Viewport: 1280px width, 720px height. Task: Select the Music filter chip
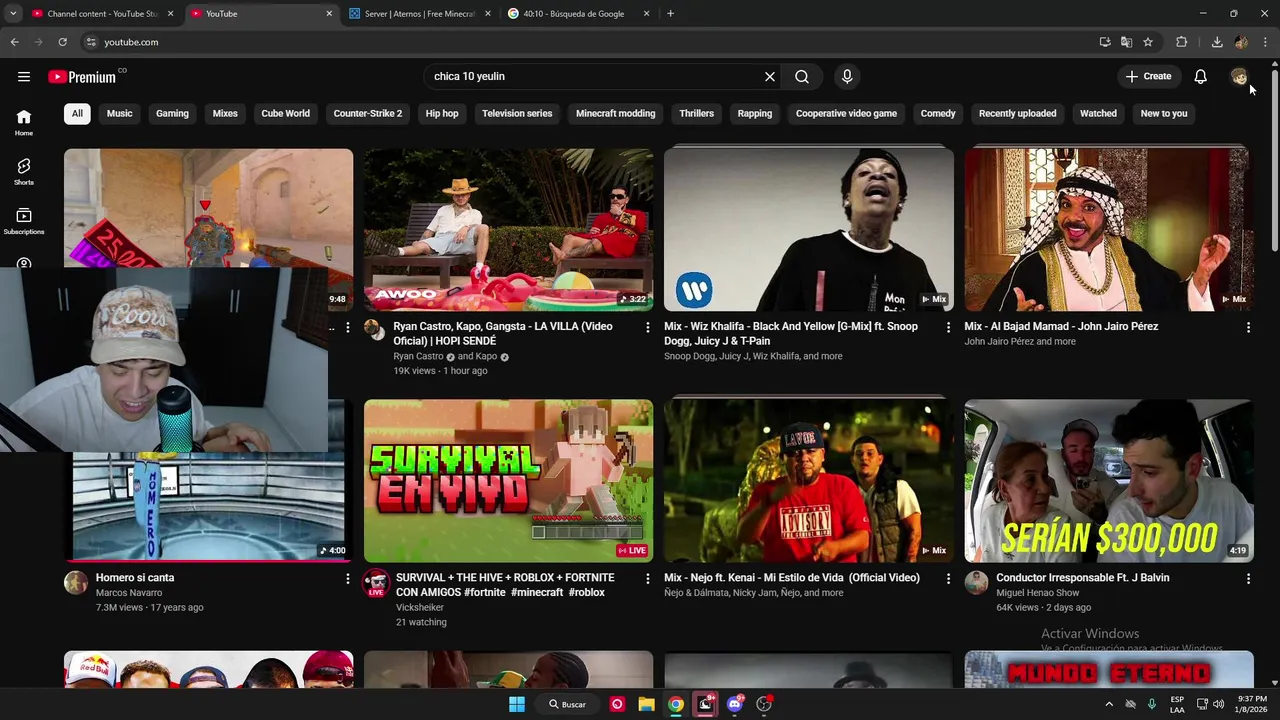[x=119, y=113]
